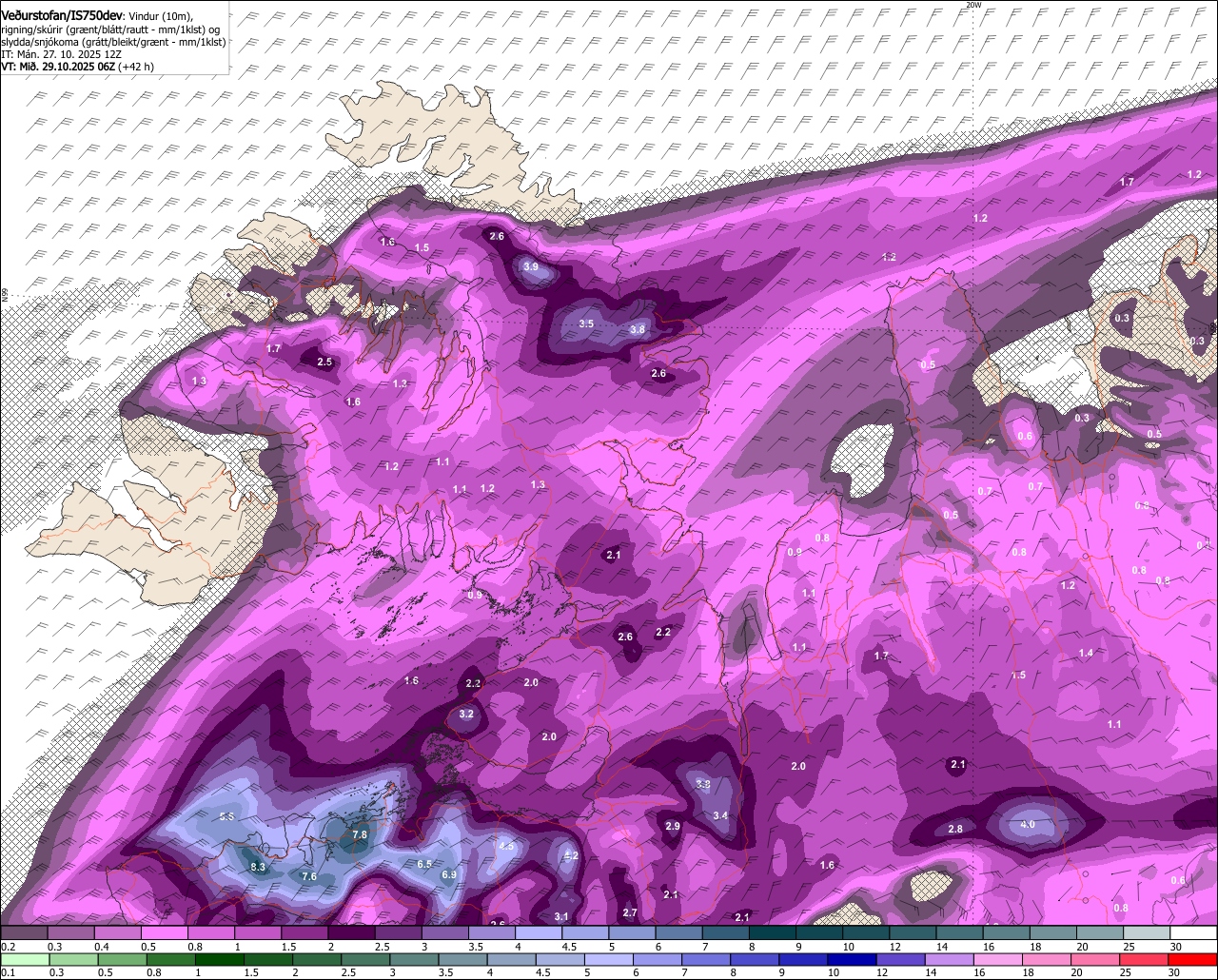Click the 0.2 label on the snow legend
The width and height of the screenshot is (1218, 980).
8,946
